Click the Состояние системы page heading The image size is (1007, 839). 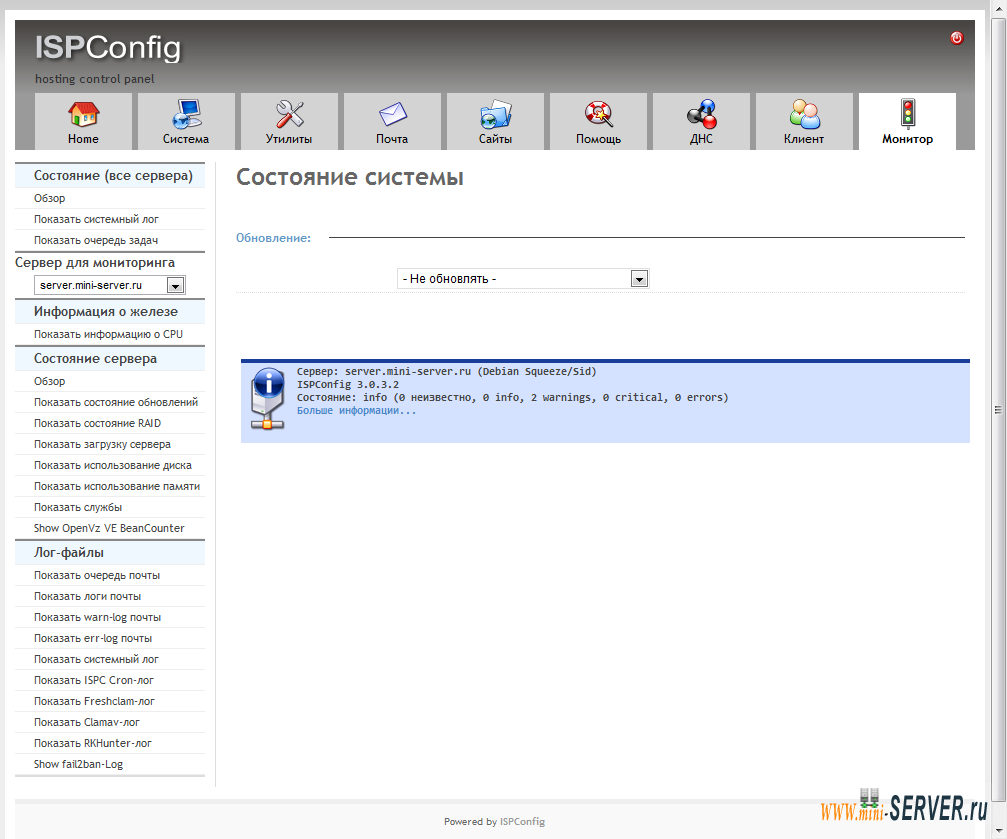coord(350,177)
